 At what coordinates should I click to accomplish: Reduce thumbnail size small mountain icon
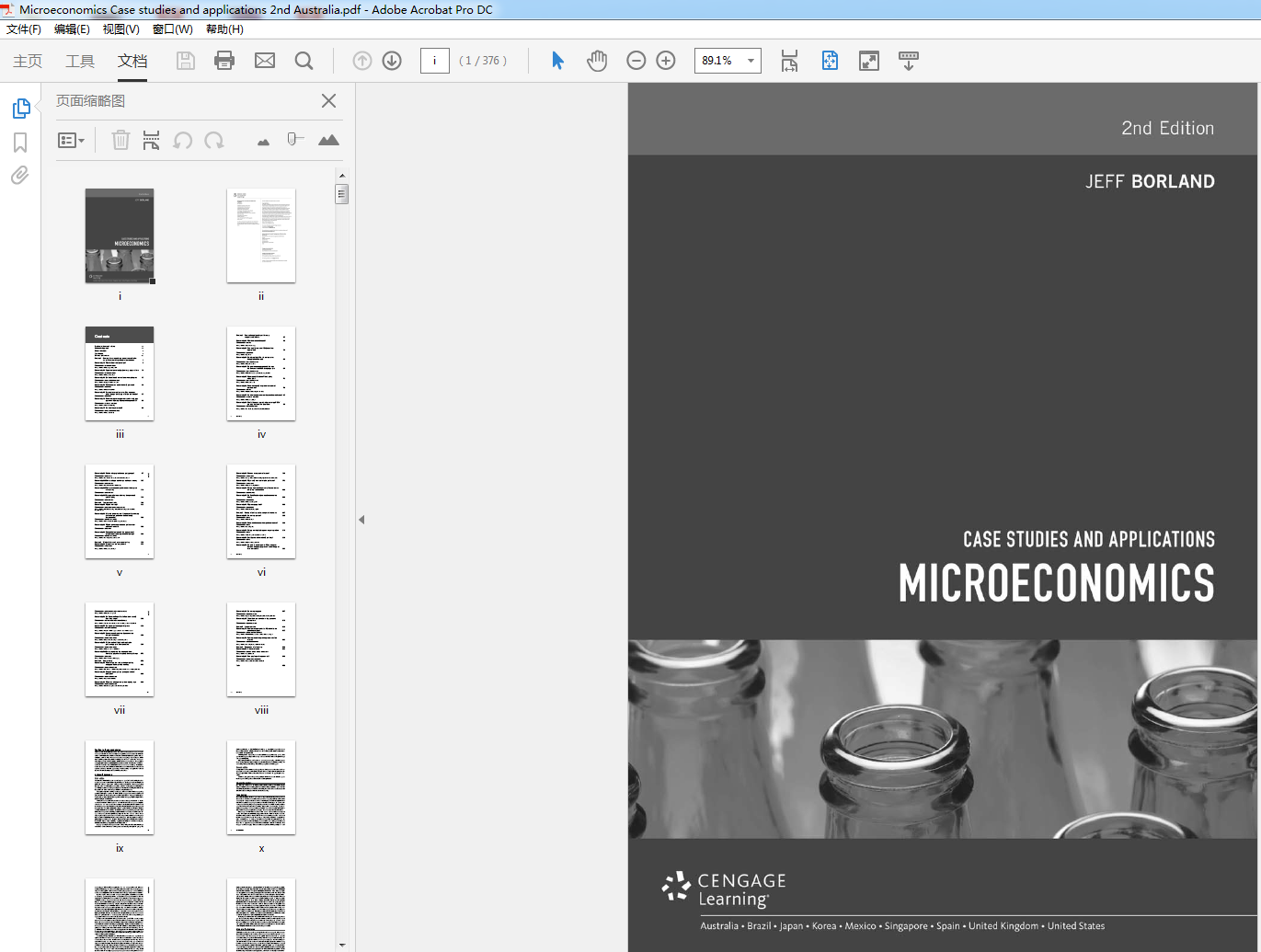(x=264, y=142)
